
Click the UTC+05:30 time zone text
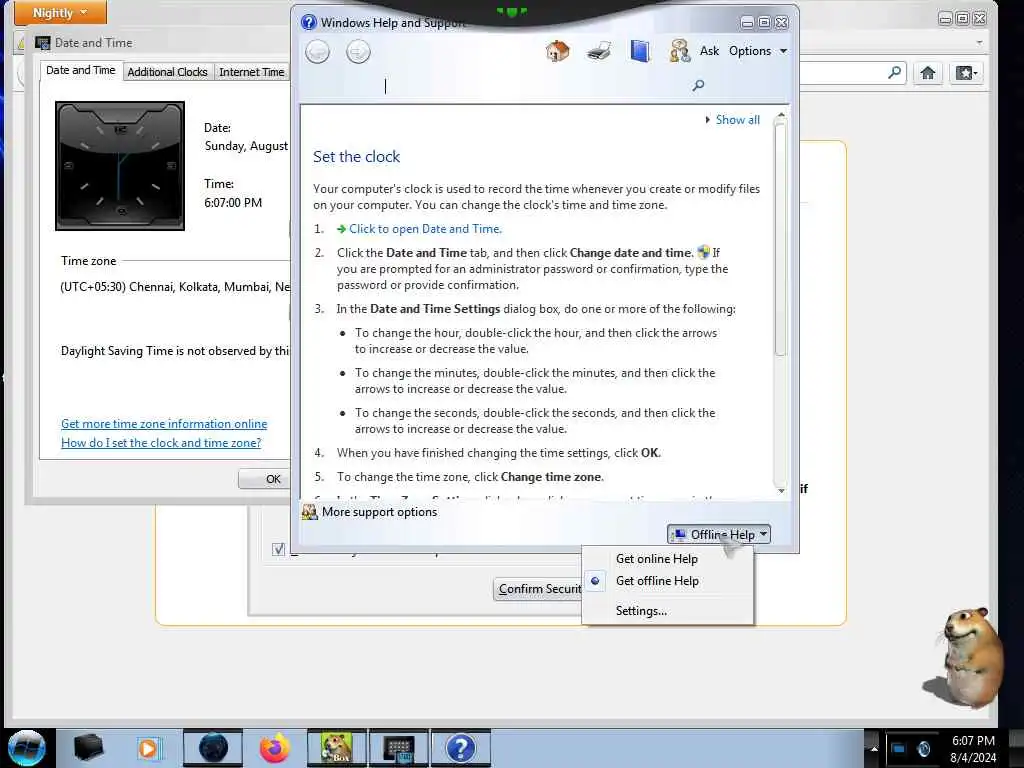point(175,287)
